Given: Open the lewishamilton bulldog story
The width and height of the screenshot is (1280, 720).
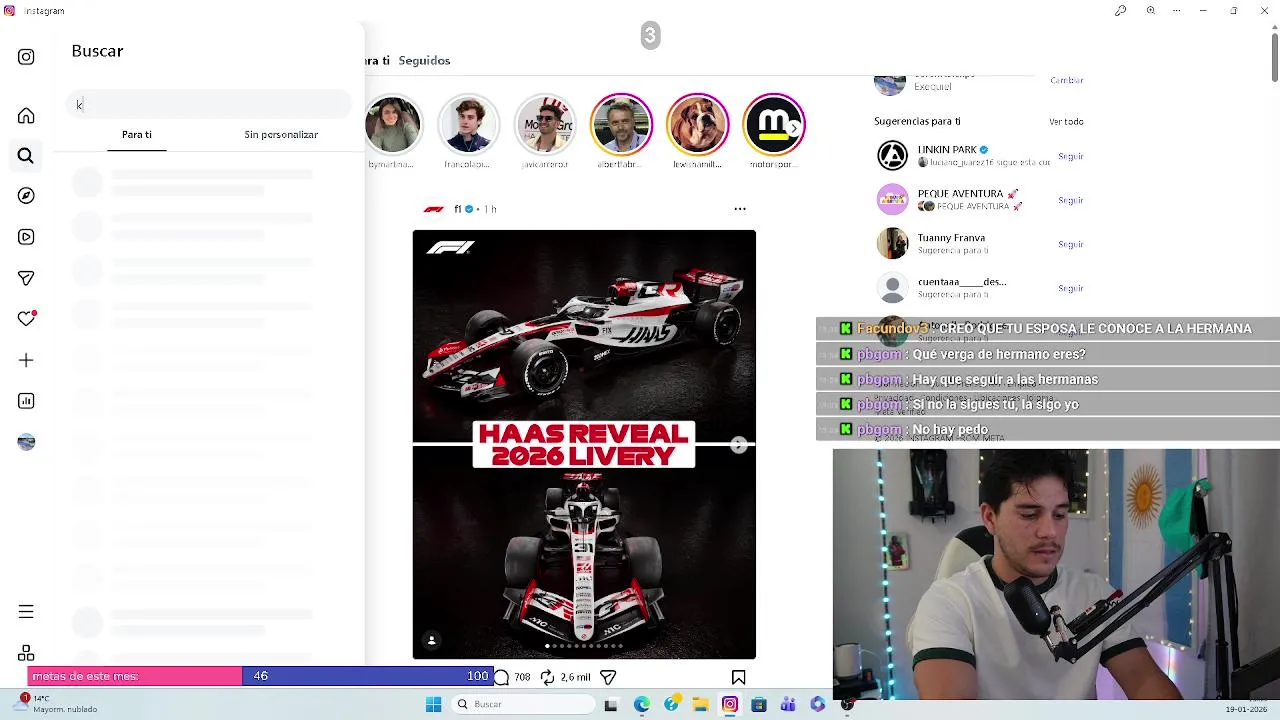Looking at the screenshot, I should (697, 125).
